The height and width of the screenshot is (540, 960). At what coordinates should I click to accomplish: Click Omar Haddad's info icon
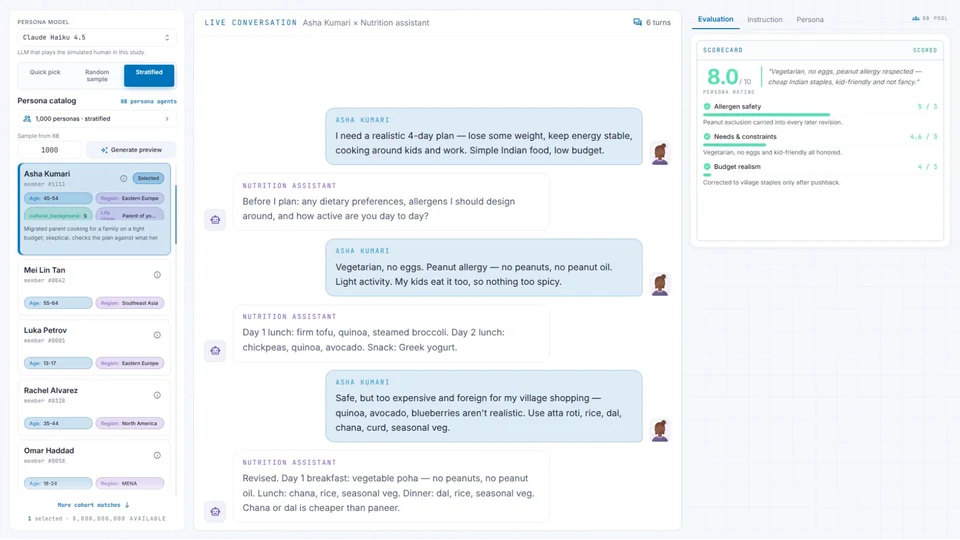(x=157, y=455)
